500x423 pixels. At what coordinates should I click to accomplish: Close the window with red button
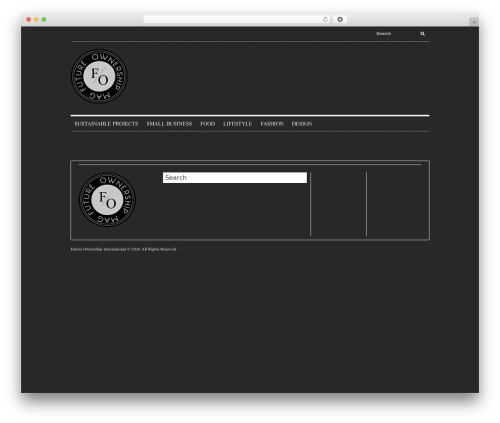coord(29,19)
